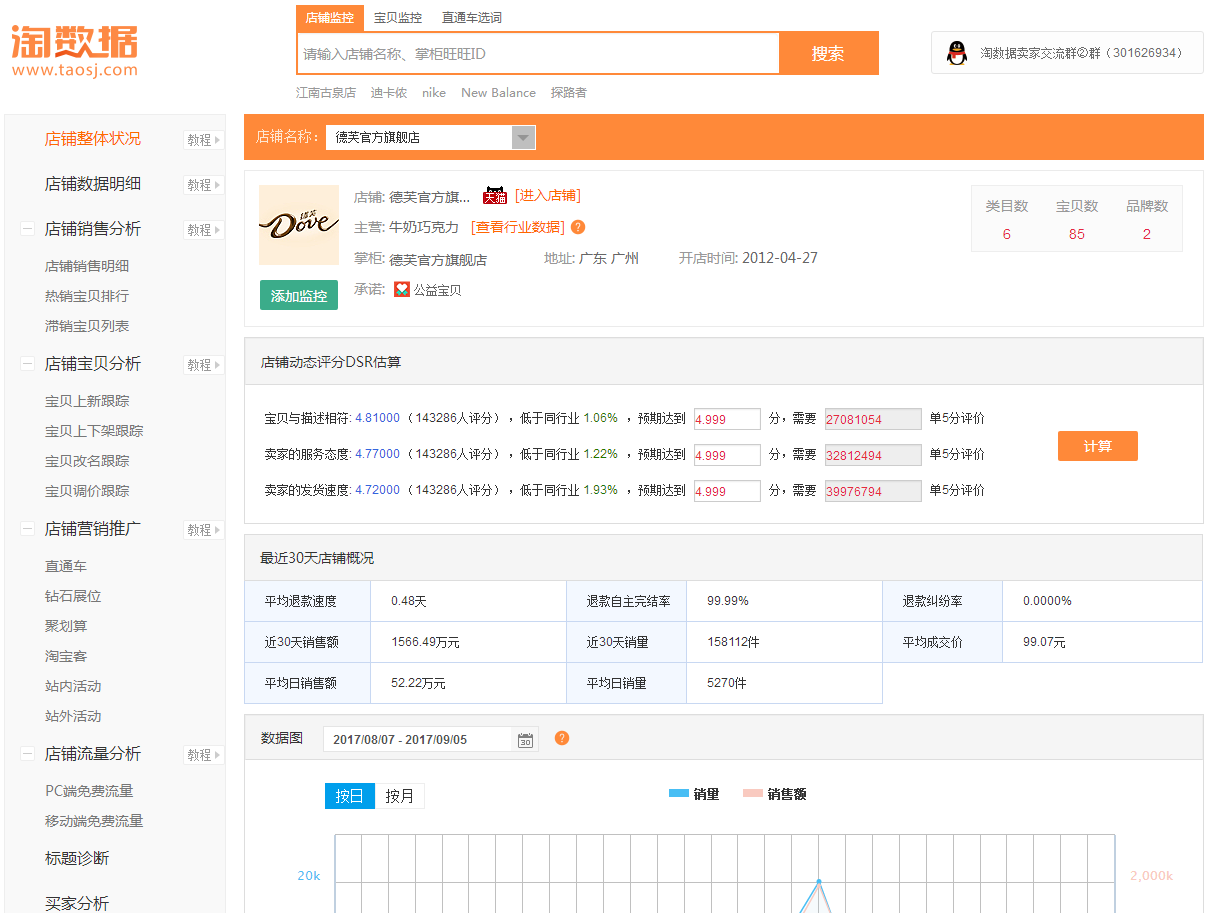Click the Tmall cat icon beside shop name
The height and width of the screenshot is (913, 1212).
coord(495,196)
